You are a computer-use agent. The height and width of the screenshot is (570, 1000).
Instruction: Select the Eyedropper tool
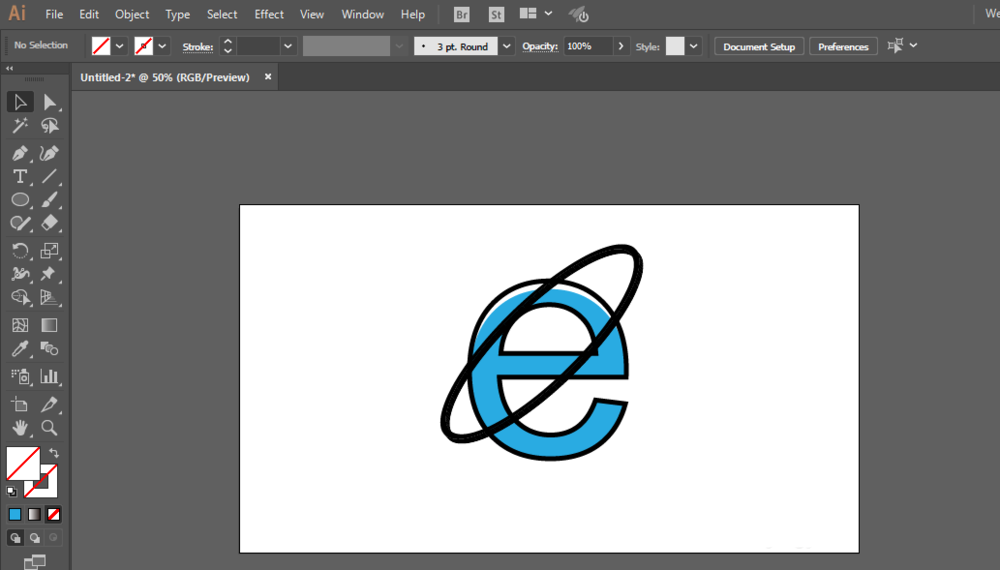coord(20,350)
